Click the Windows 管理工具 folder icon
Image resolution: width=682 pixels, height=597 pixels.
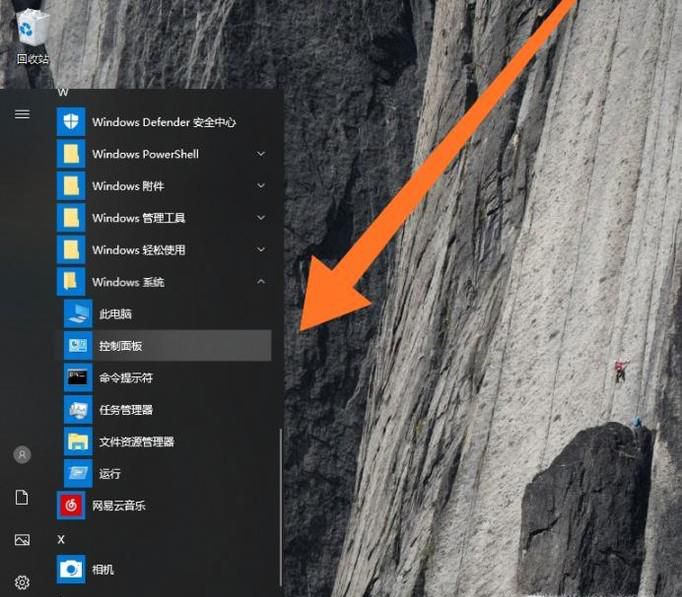(71, 218)
